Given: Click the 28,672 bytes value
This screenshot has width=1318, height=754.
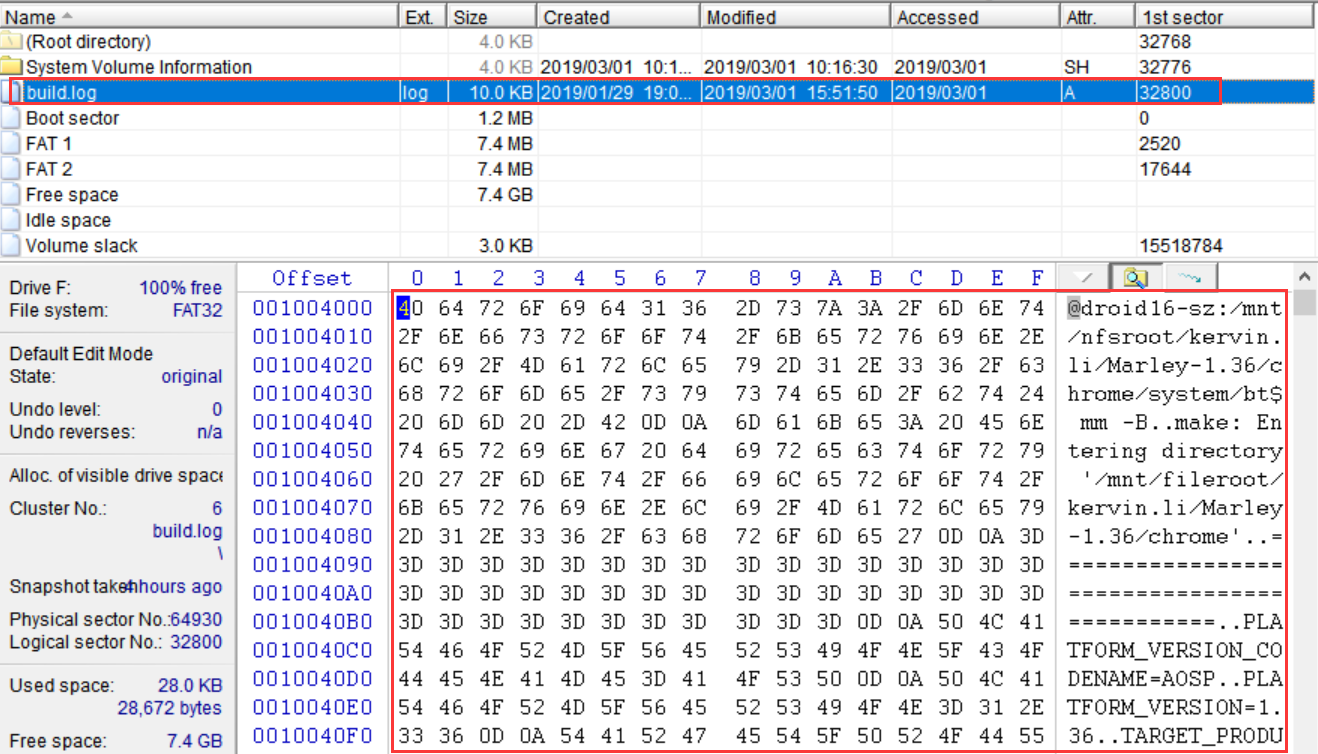Looking at the screenshot, I should (x=170, y=708).
